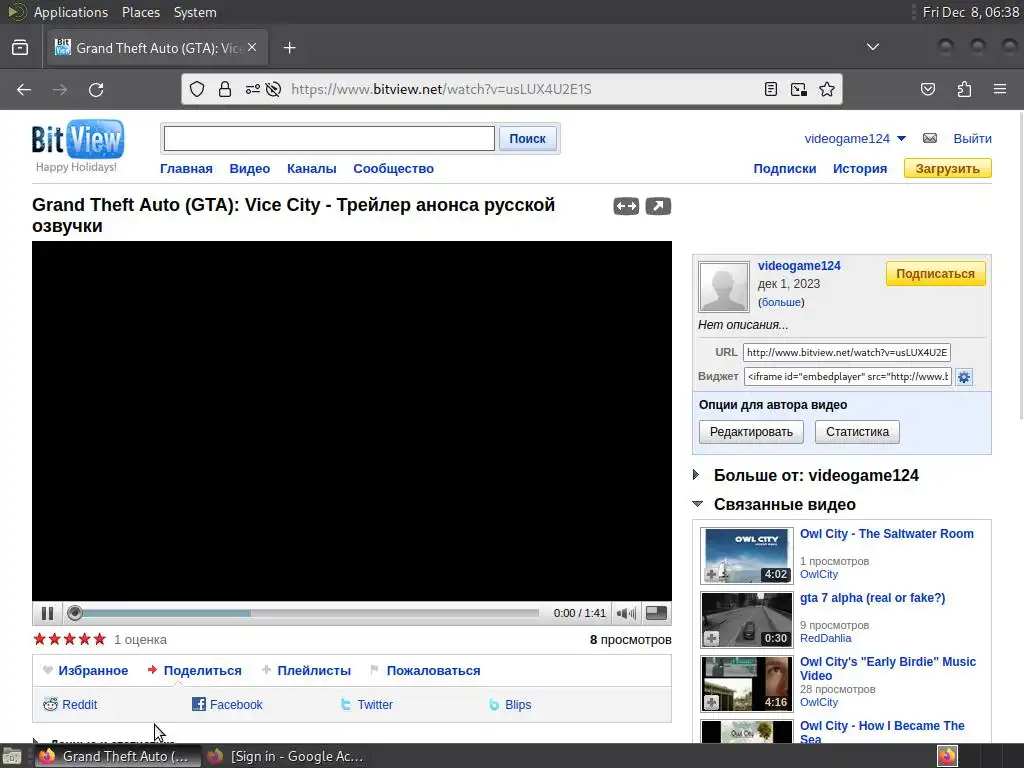
Task: Open the browser tab list chevron
Action: tap(872, 47)
